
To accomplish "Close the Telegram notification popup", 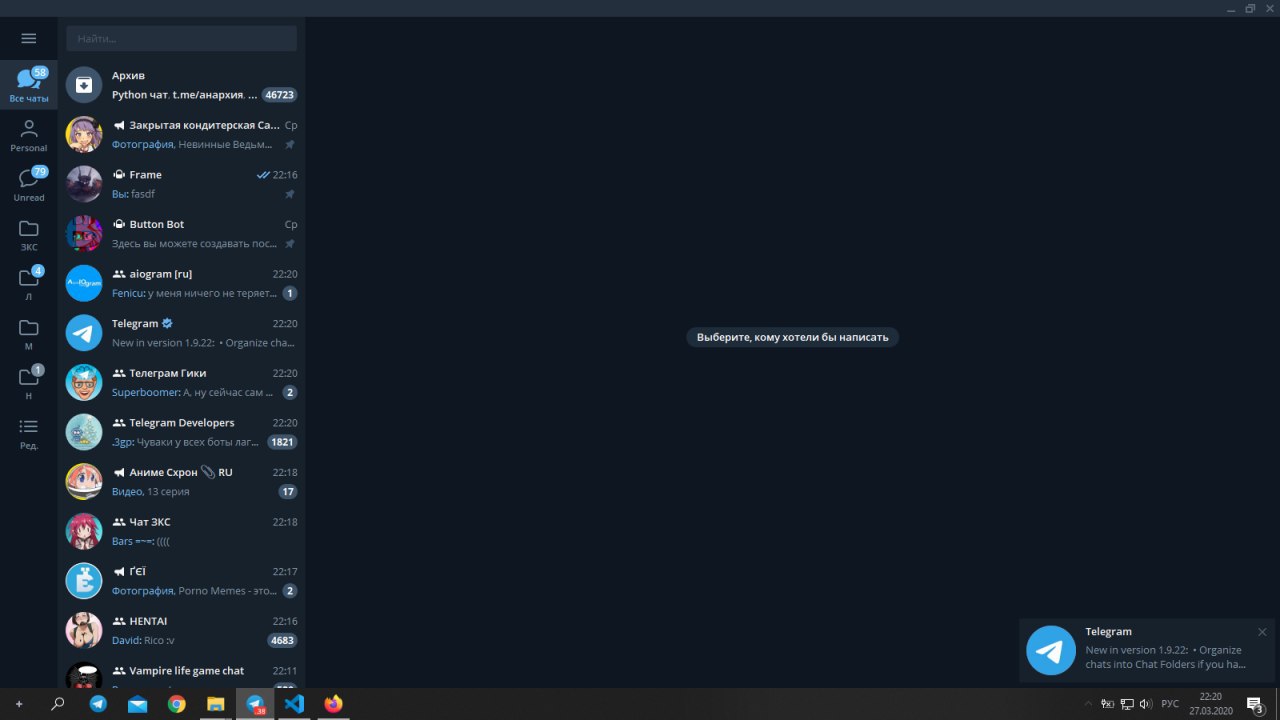I will click(x=1262, y=632).
